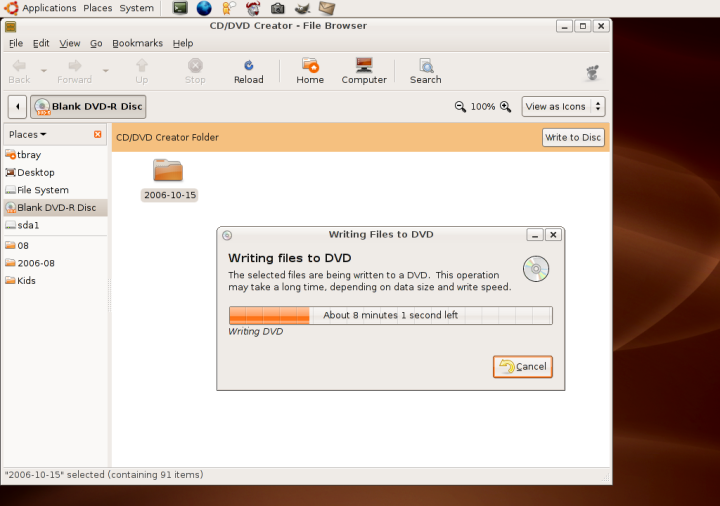The height and width of the screenshot is (506, 720).
Task: Click the window resize grip corner
Action: pos(606,478)
